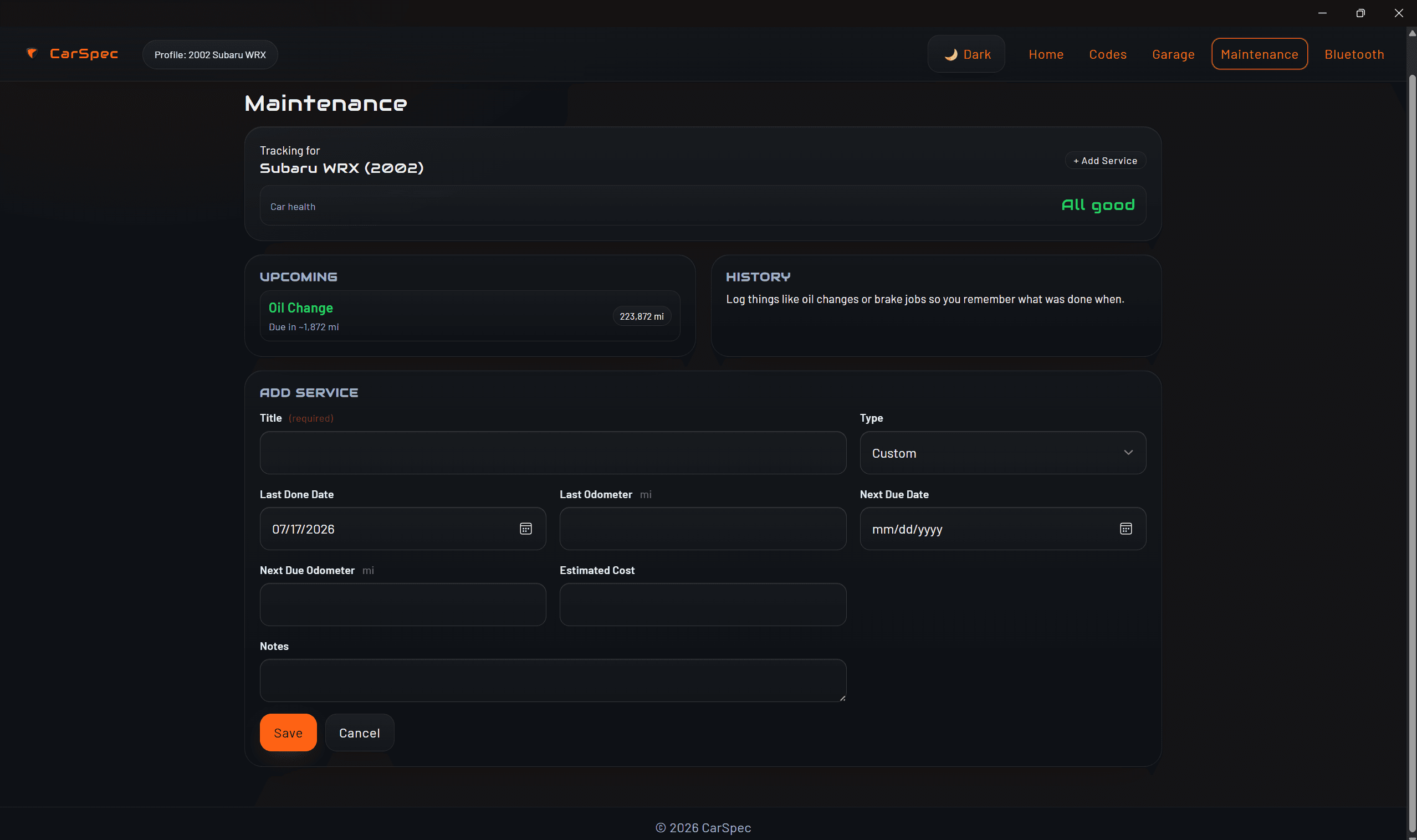
Task: Cancel the Add Service form
Action: point(360,733)
